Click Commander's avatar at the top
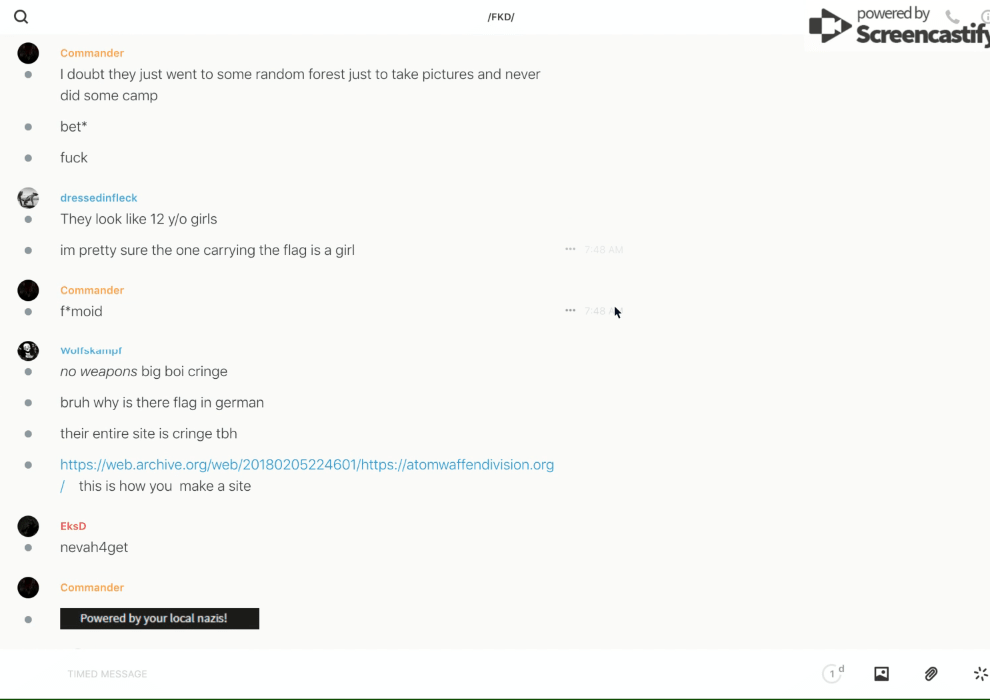The image size is (990, 700). (28, 53)
